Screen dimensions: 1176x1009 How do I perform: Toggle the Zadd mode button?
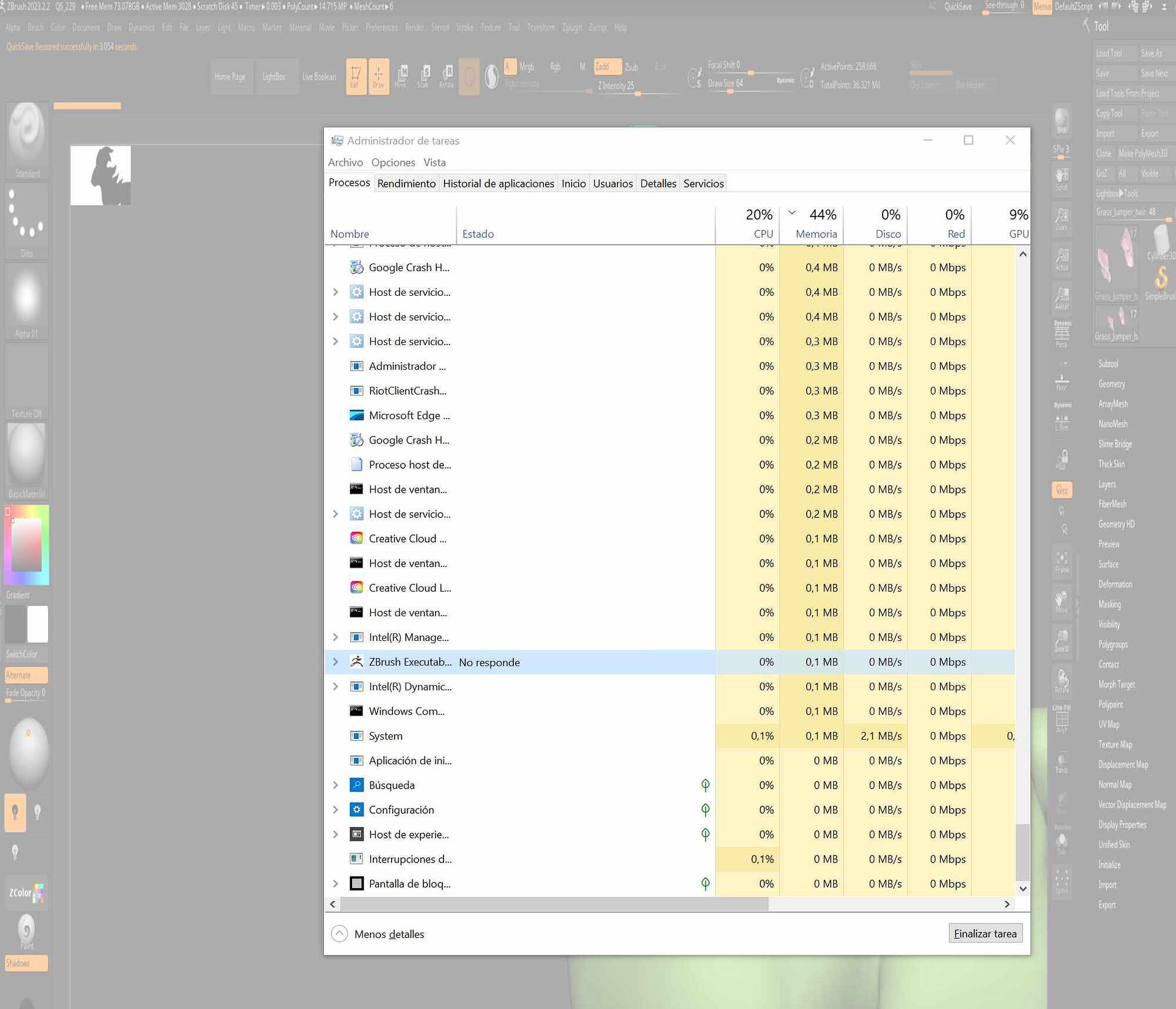tap(606, 67)
